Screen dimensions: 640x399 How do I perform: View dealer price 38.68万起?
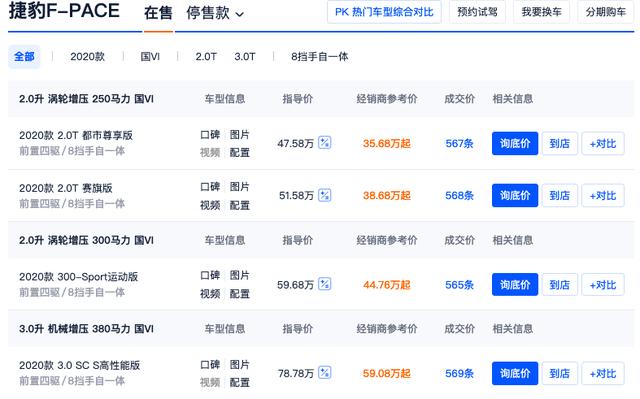[x=387, y=195]
